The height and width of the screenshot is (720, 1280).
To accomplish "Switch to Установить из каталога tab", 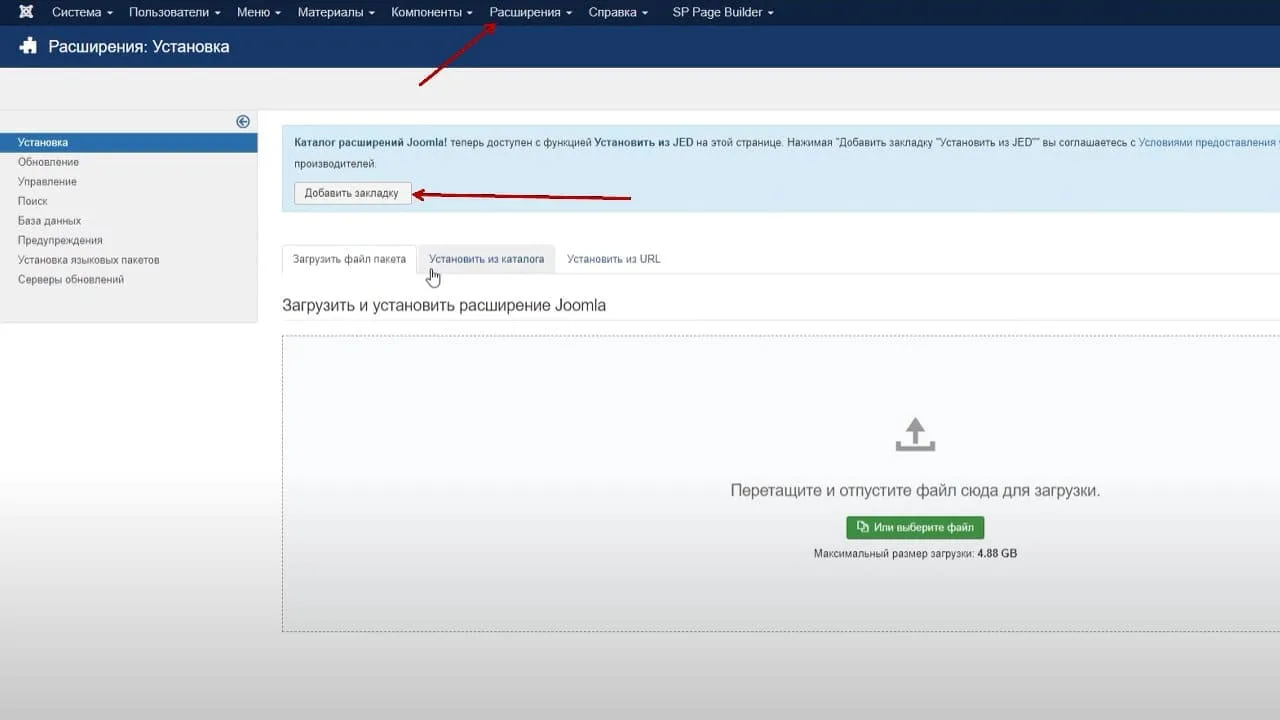I will tap(487, 259).
